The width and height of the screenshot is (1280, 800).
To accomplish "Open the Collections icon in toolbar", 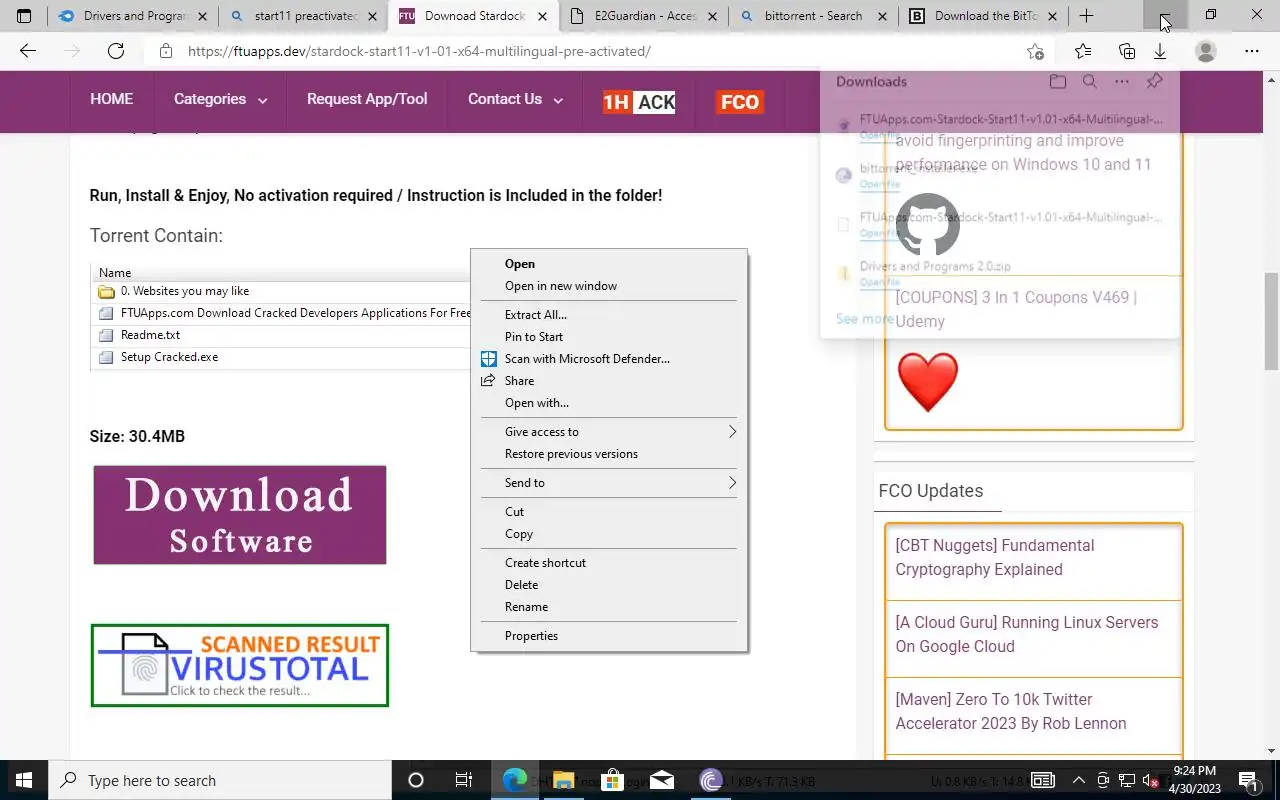I will pos(1127,51).
